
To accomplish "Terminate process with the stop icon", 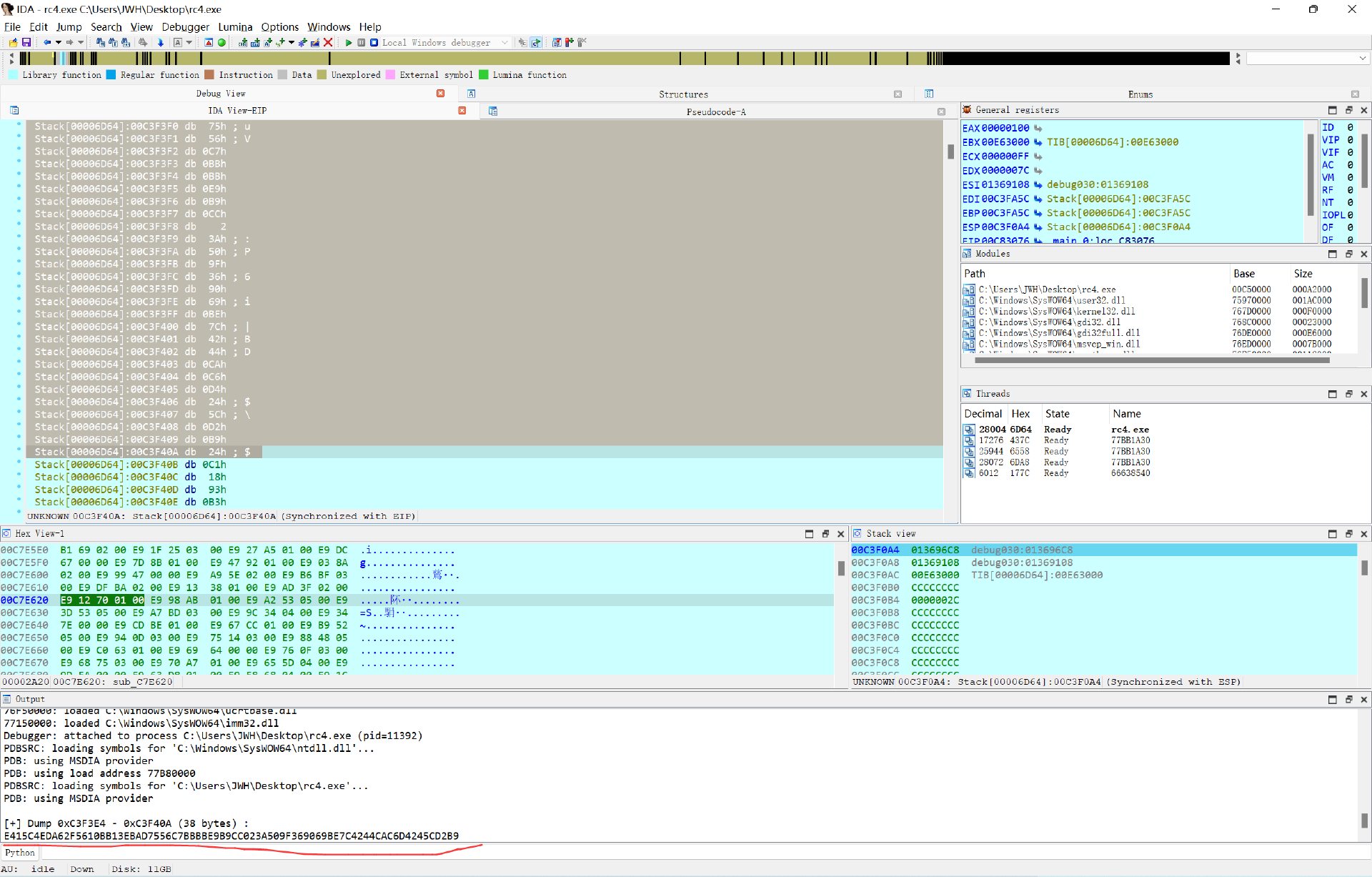I will coord(374,43).
